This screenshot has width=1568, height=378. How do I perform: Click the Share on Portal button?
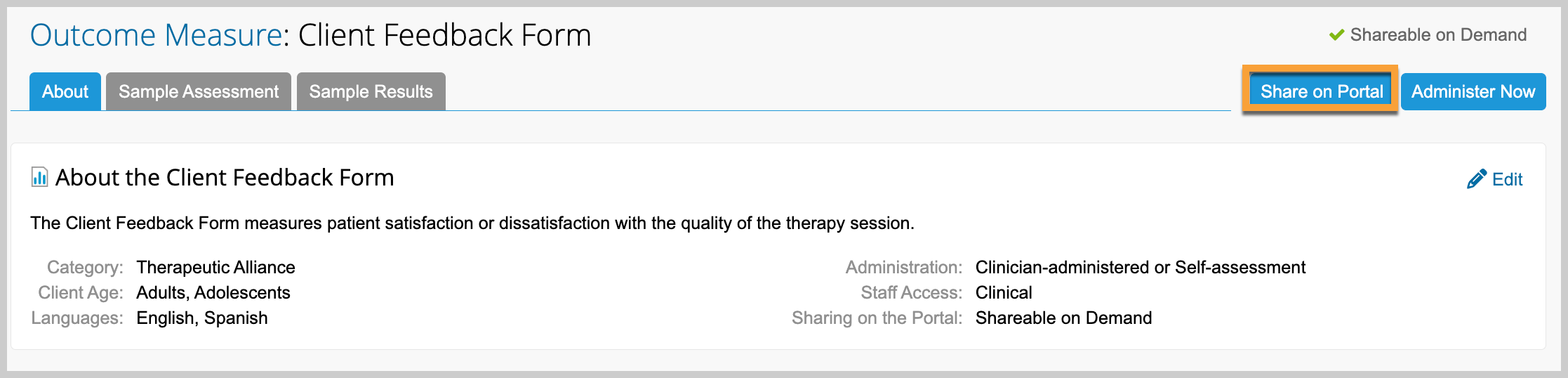pyautogui.click(x=1321, y=91)
